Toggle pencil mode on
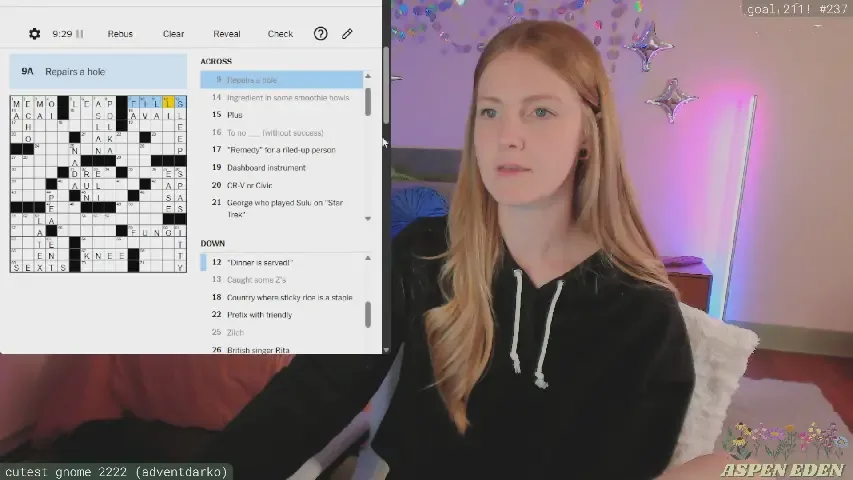The width and height of the screenshot is (853, 480). (x=347, y=34)
